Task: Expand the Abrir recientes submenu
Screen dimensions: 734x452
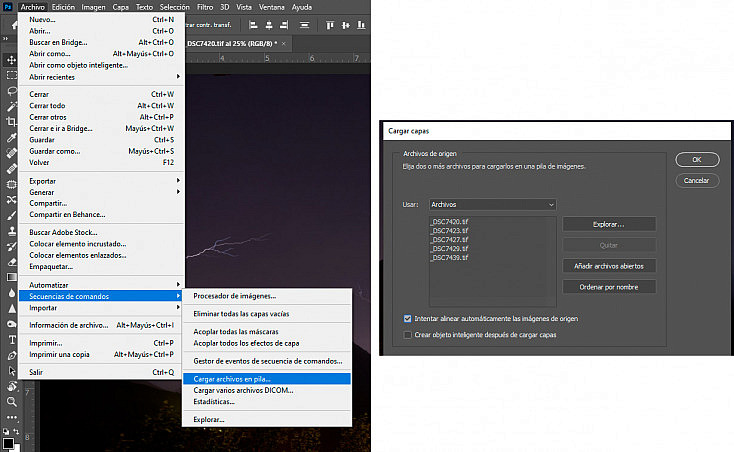Action: 101,77
